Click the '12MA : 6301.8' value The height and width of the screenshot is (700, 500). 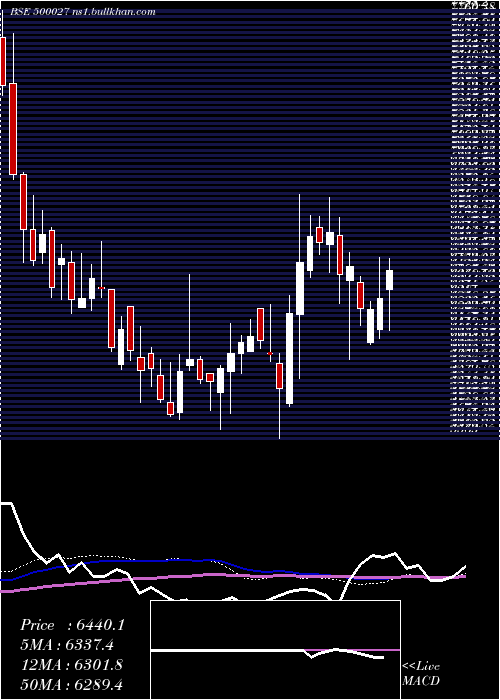(x=71, y=665)
